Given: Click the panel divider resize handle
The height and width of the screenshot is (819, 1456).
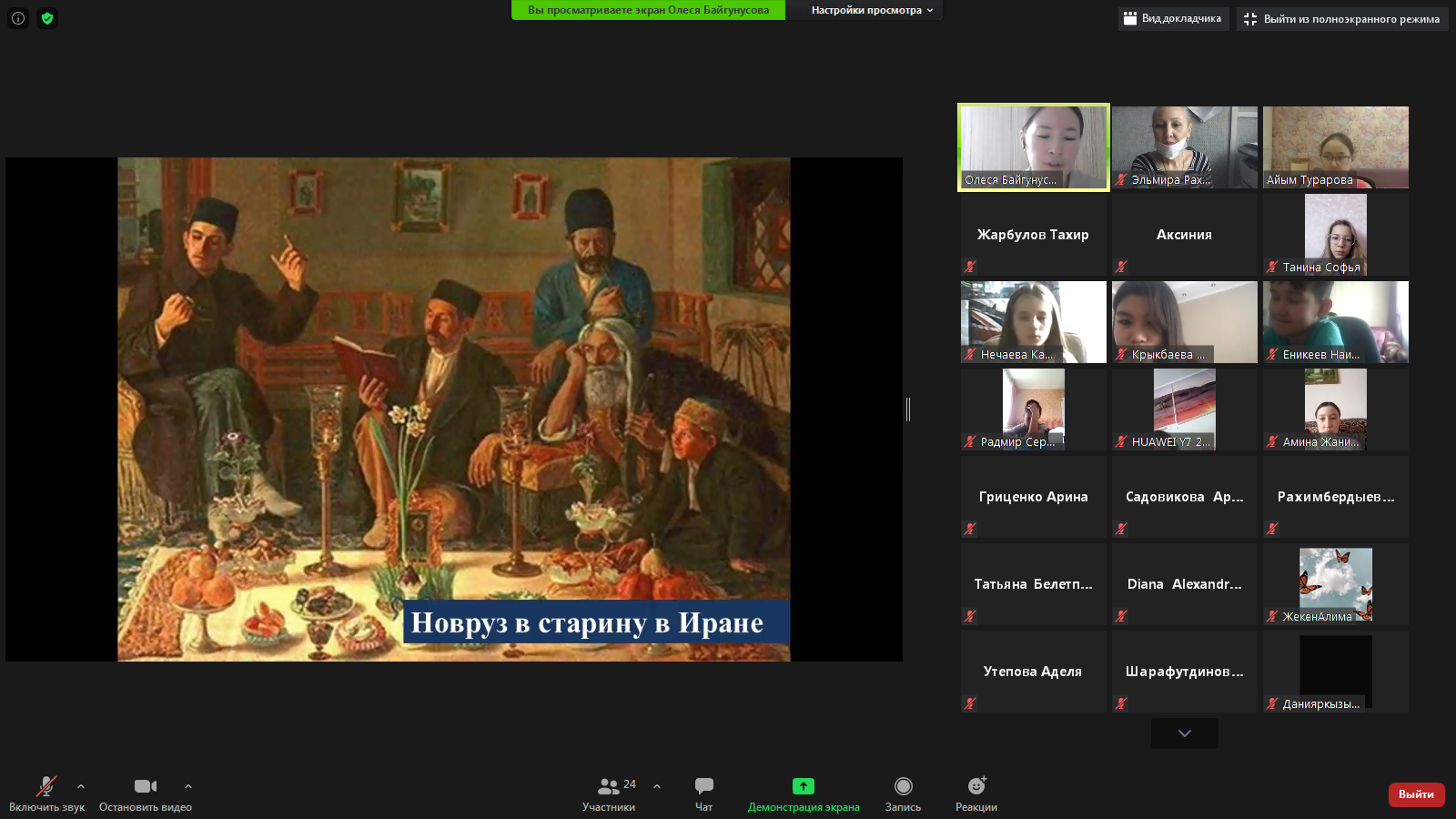Looking at the screenshot, I should (x=908, y=409).
